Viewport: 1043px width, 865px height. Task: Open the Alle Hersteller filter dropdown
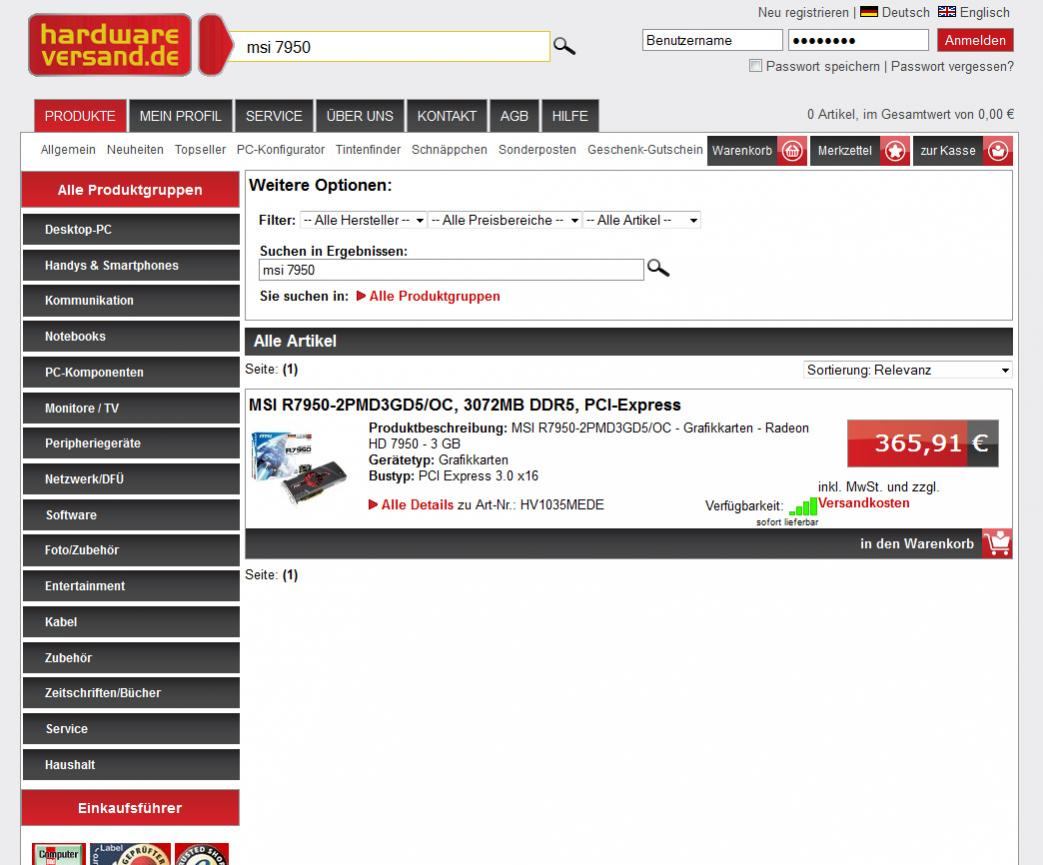point(363,220)
